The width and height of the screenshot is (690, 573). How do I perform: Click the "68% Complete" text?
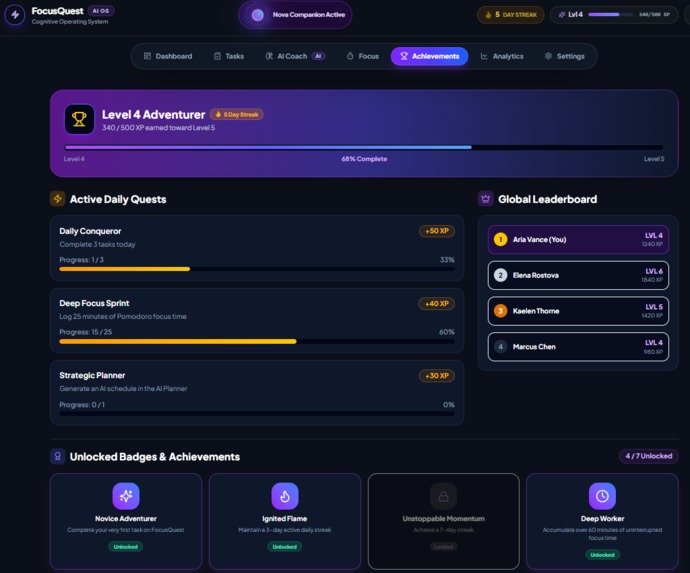pyautogui.click(x=364, y=159)
